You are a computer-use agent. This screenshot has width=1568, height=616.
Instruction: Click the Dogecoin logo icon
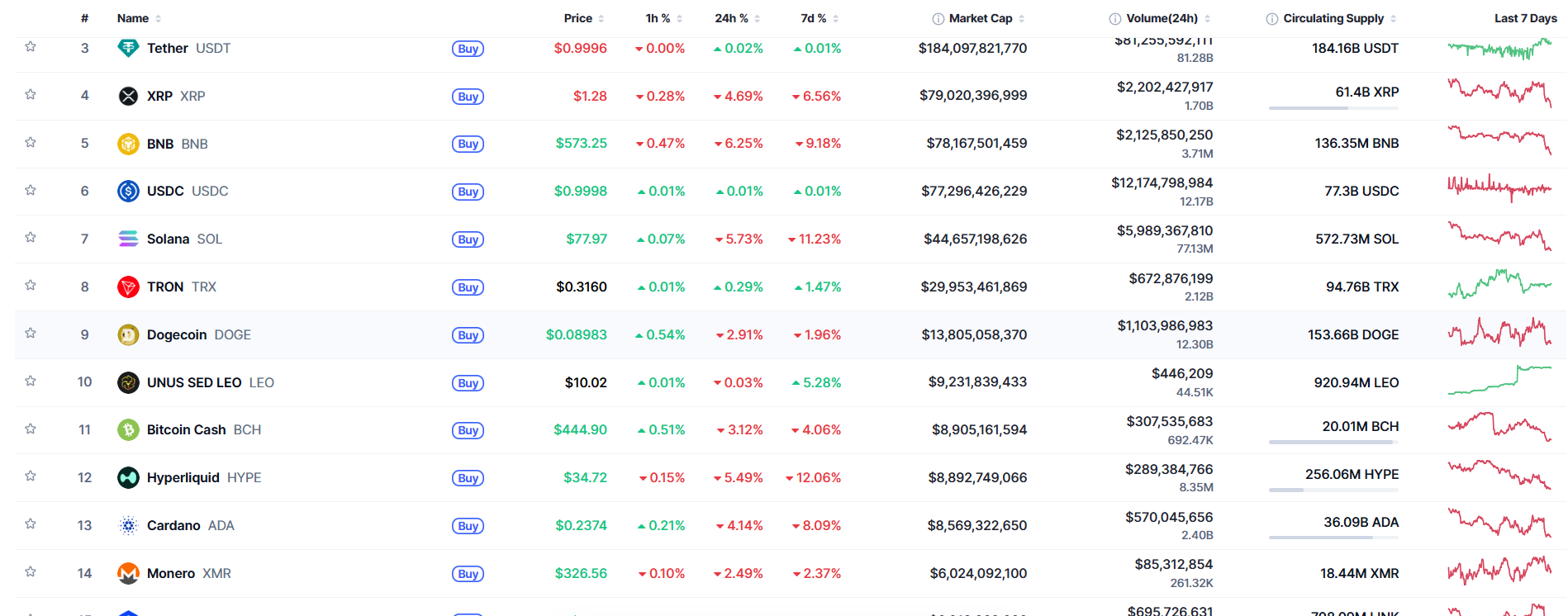click(x=128, y=334)
